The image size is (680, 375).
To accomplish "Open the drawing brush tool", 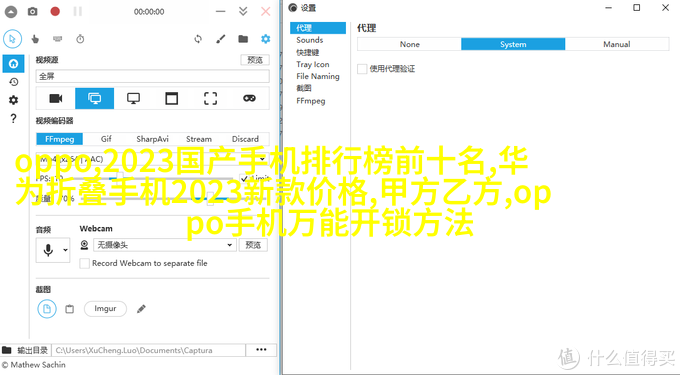I will click(x=221, y=39).
